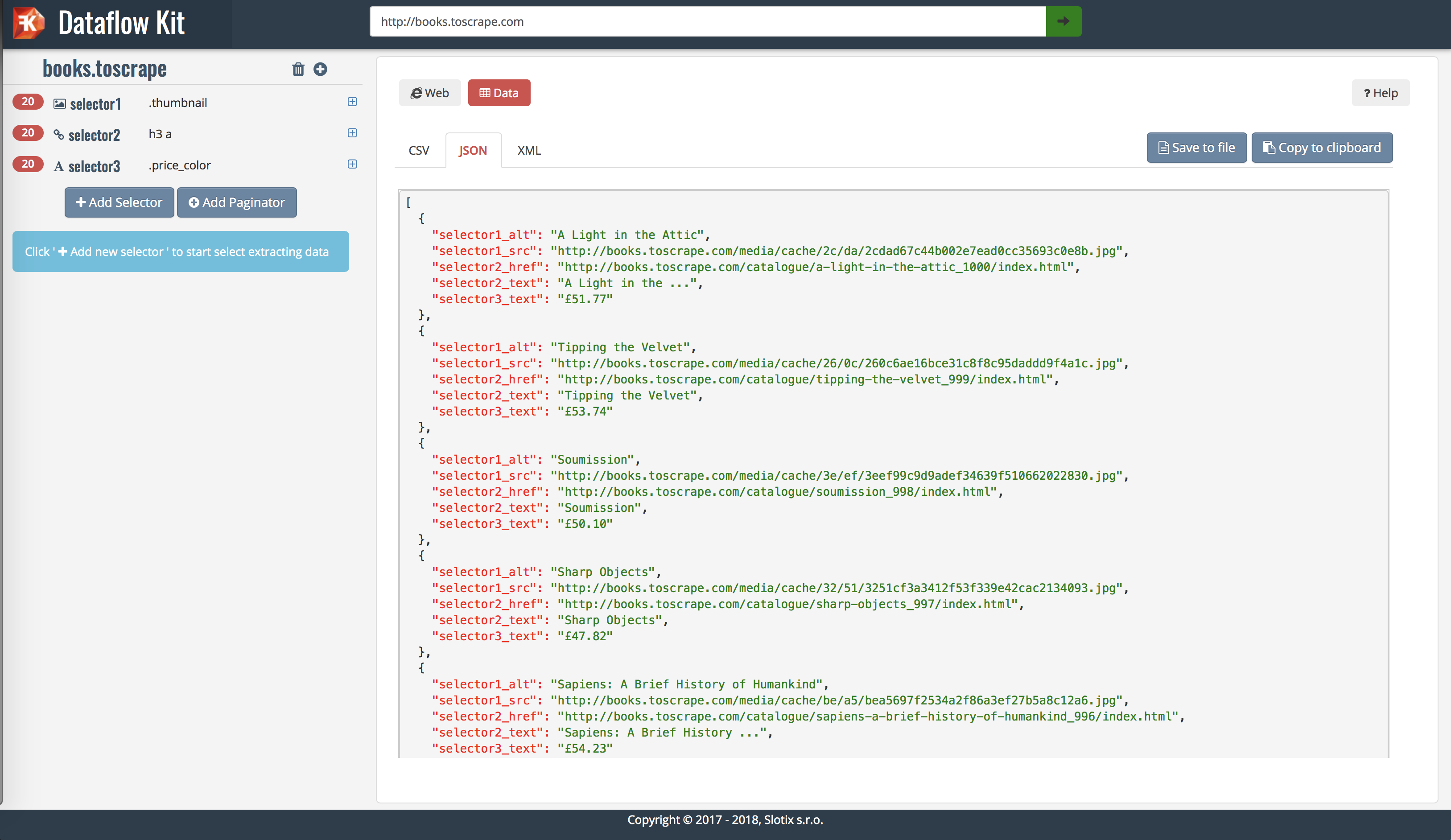The height and width of the screenshot is (840, 1451).
Task: Click the h3 a selector value
Action: [160, 134]
